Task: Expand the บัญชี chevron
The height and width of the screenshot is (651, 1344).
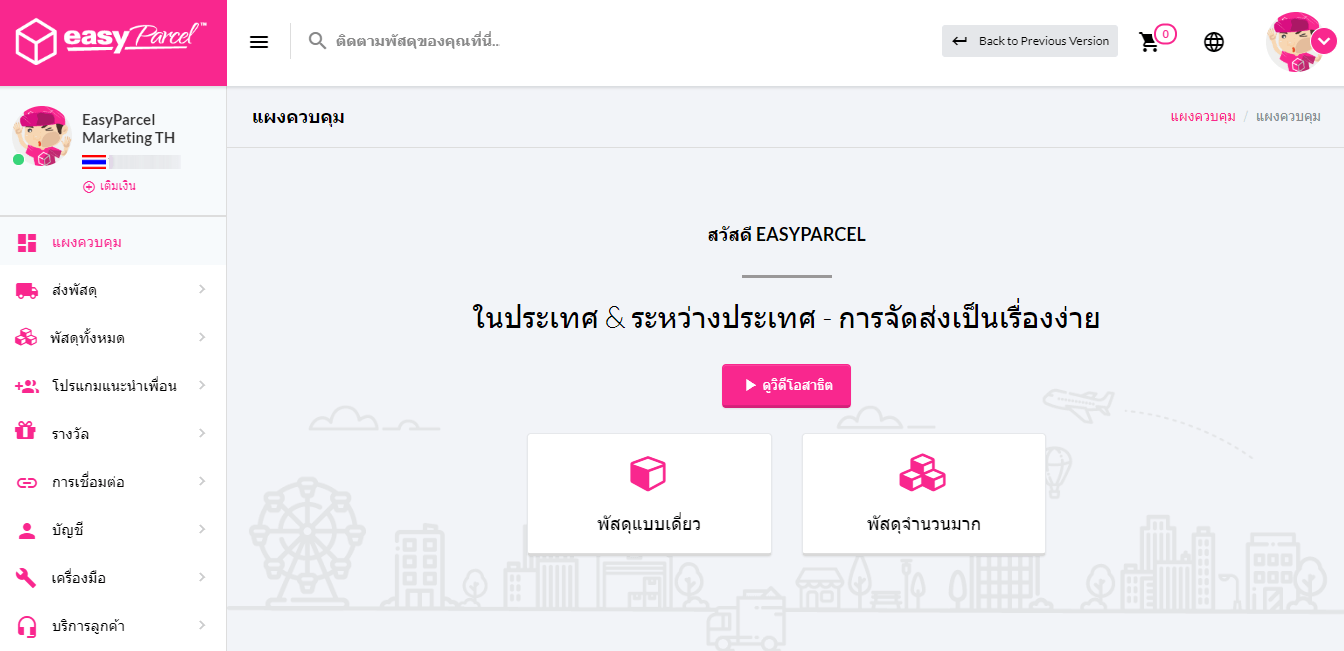Action: pos(202,529)
